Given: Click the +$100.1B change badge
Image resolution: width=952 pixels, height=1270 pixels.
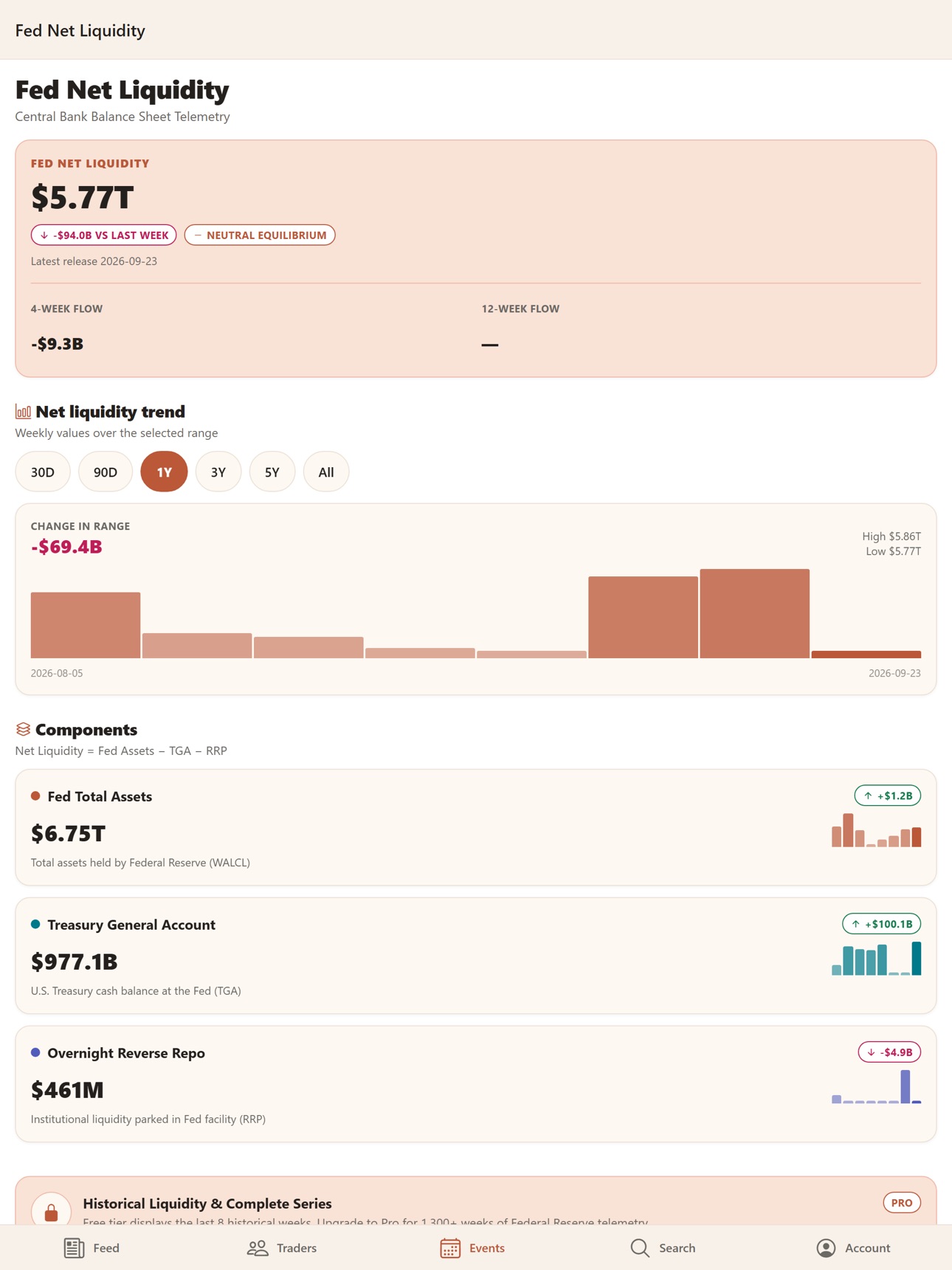Looking at the screenshot, I should (x=882, y=924).
